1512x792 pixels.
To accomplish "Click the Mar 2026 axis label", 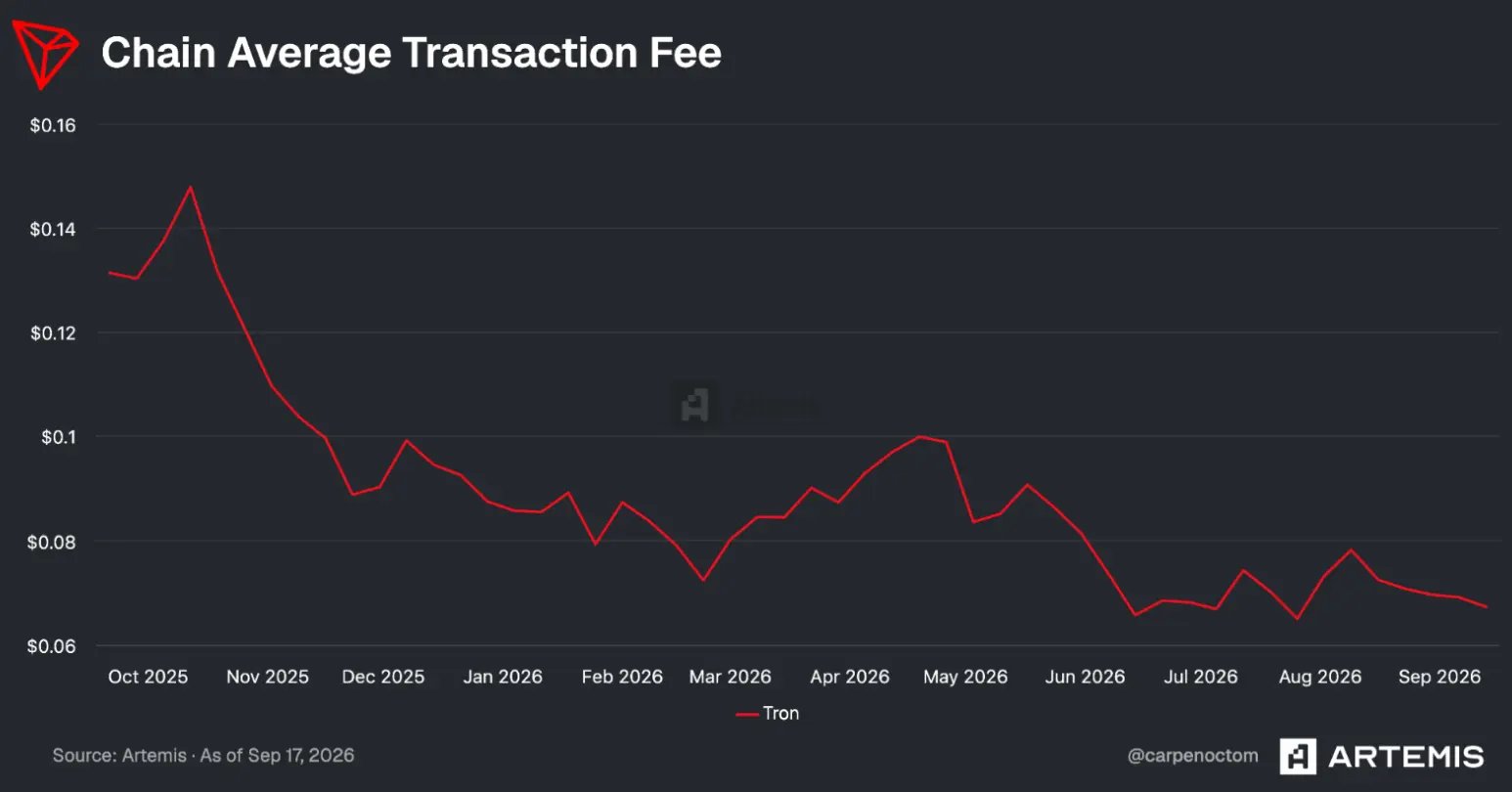I will [731, 677].
